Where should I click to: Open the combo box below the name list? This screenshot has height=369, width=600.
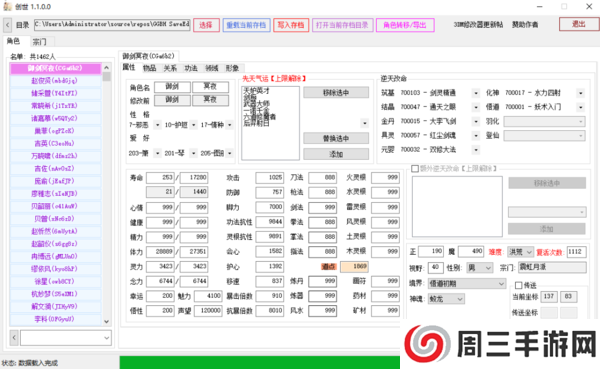66,338
